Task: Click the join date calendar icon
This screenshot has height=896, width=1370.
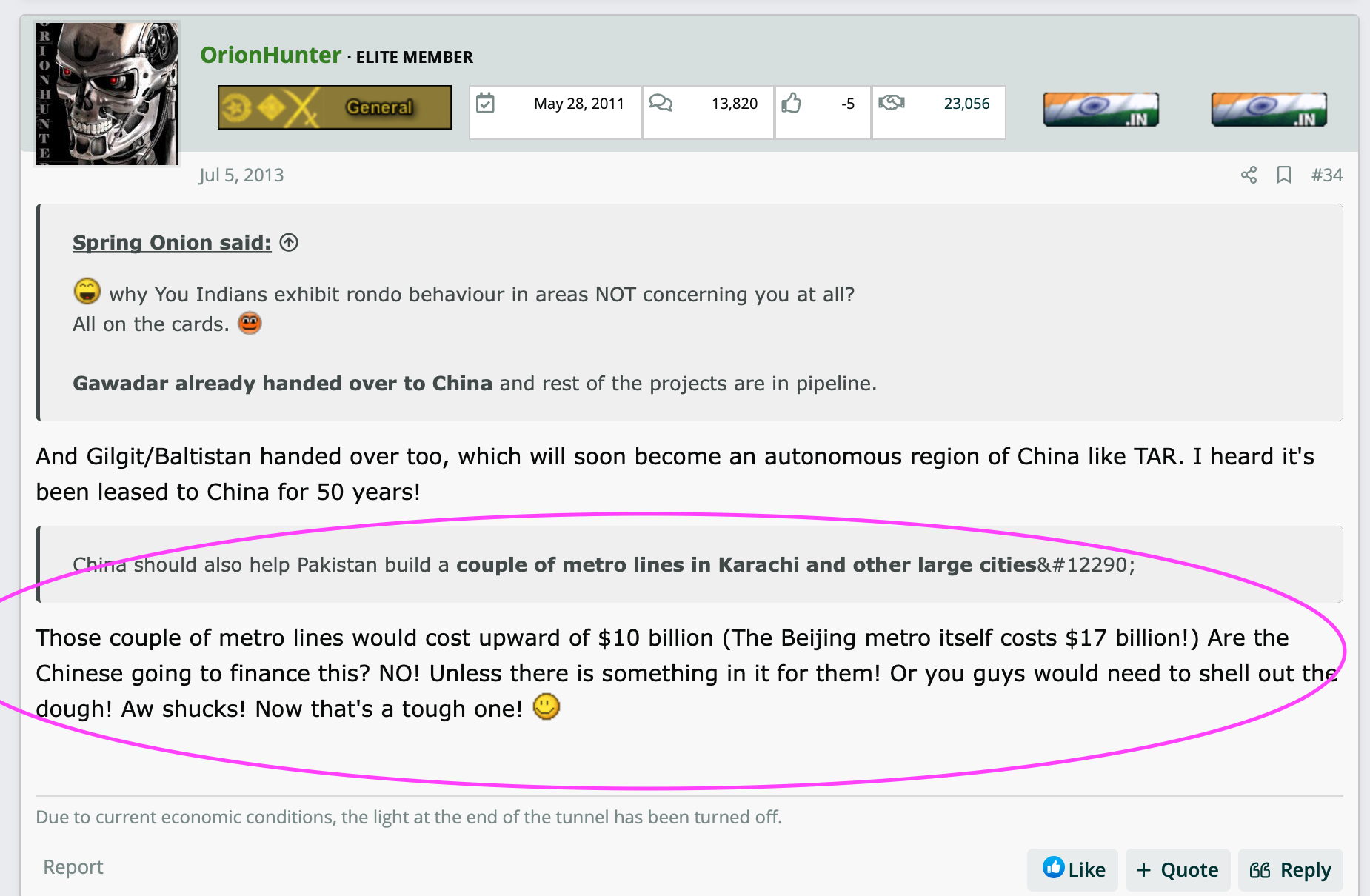Action: click(485, 103)
